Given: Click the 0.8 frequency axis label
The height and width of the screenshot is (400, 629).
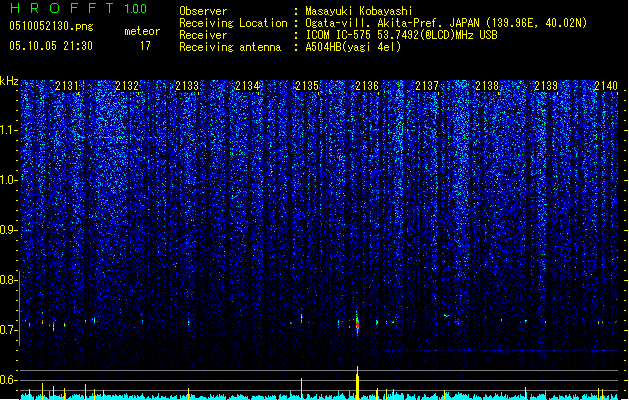Looking at the screenshot, I should [x=8, y=280].
